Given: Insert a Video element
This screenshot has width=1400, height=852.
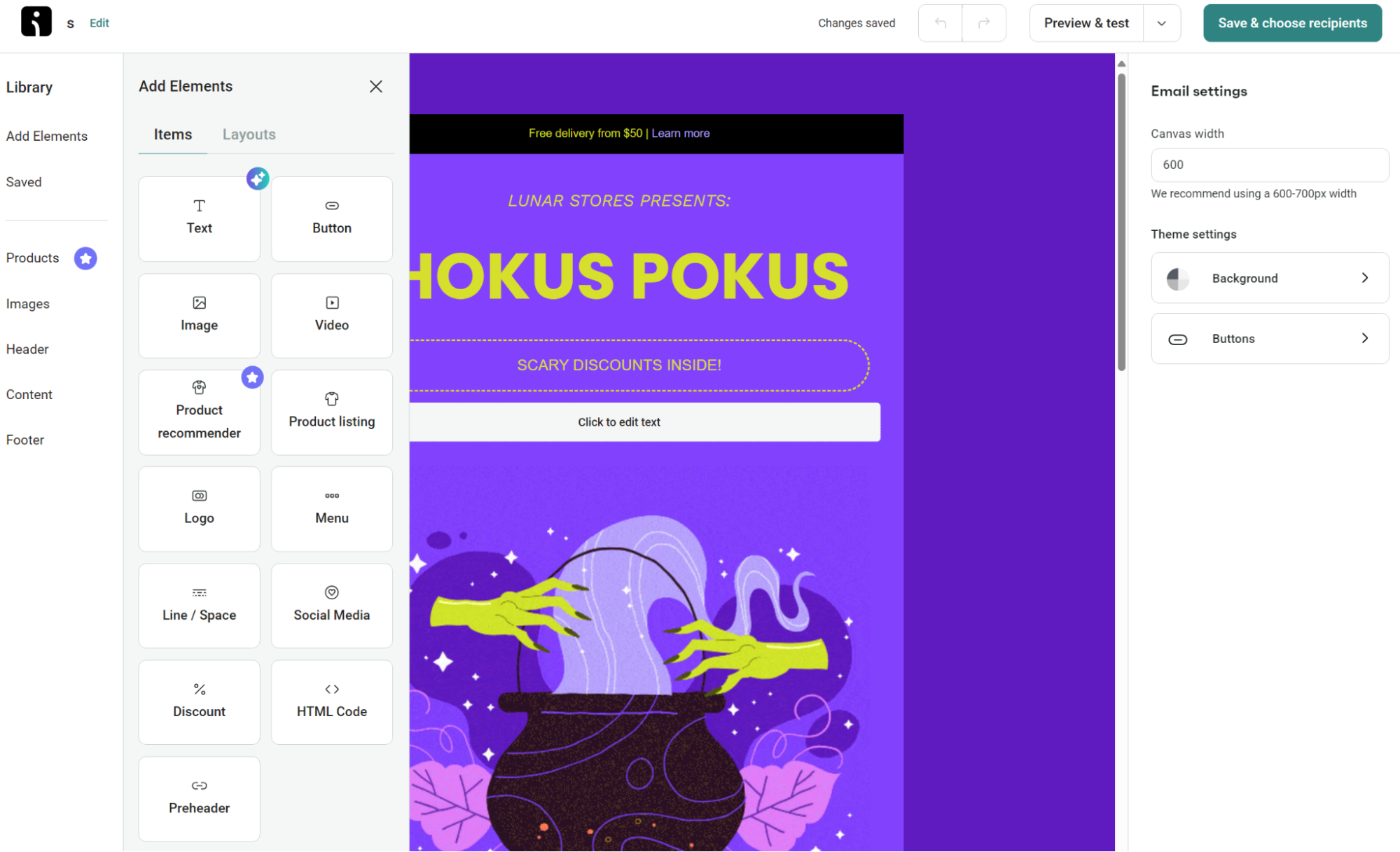Looking at the screenshot, I should coord(332,316).
